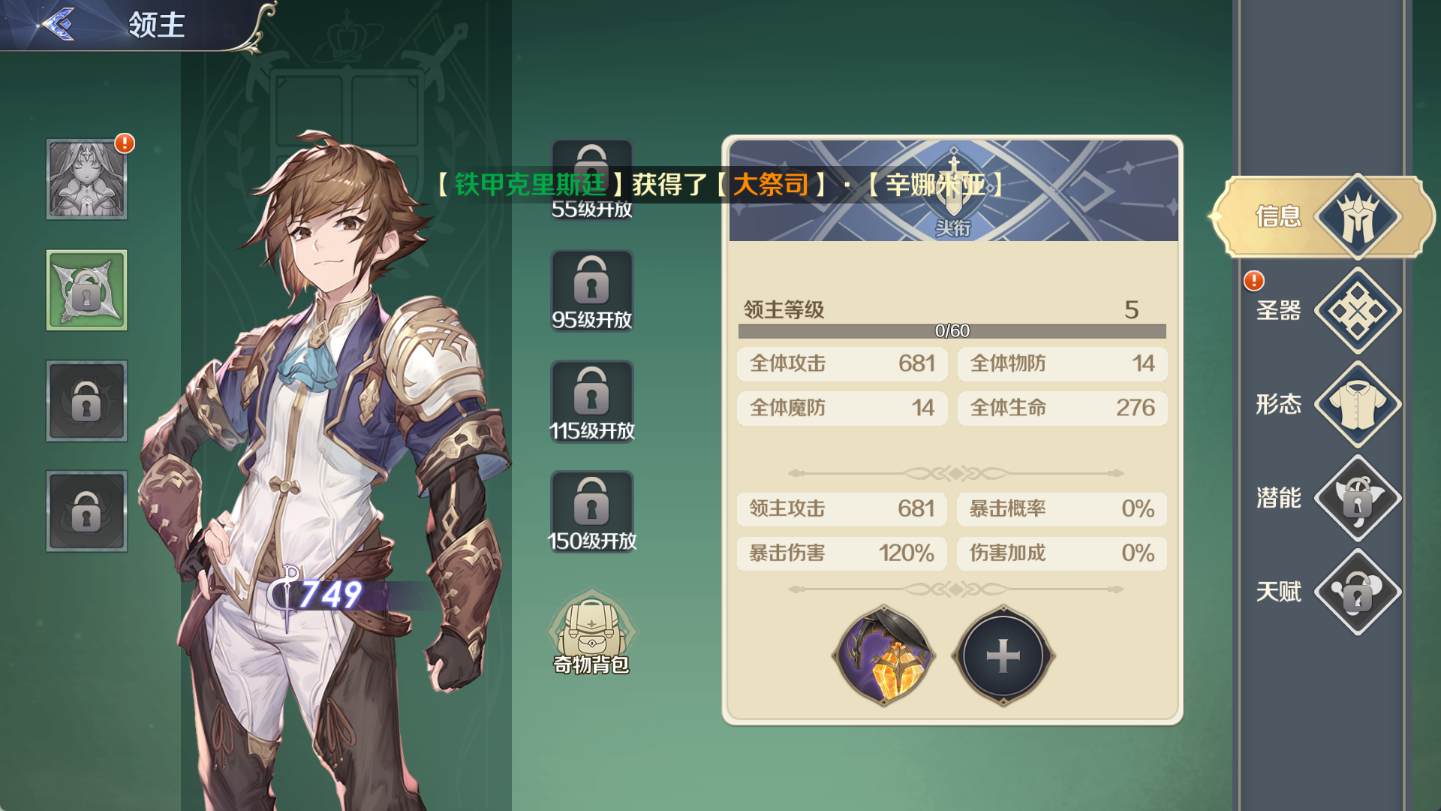Click the 领主等级 experience progress bar
This screenshot has height=811, width=1441.
[x=952, y=331]
